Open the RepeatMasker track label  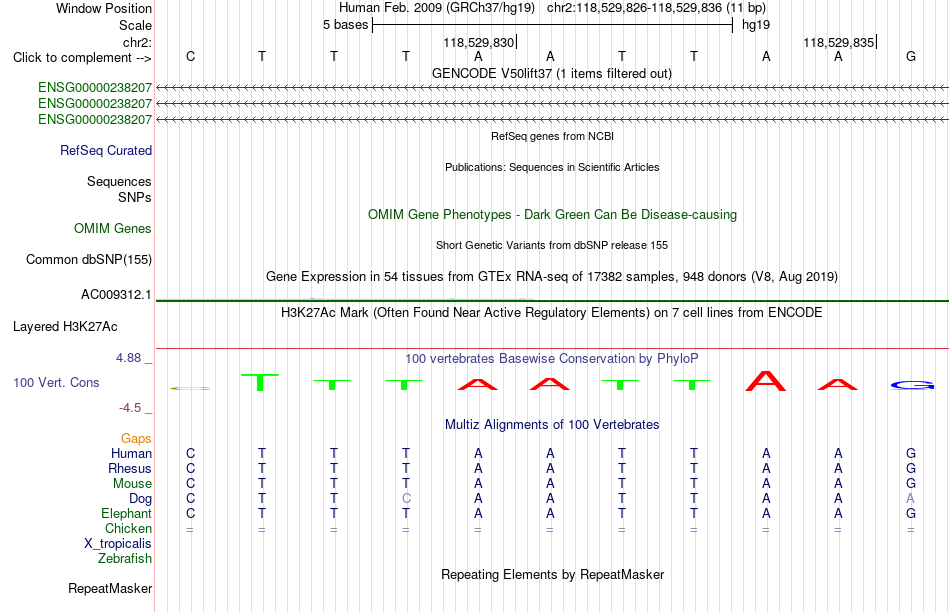coord(110,588)
